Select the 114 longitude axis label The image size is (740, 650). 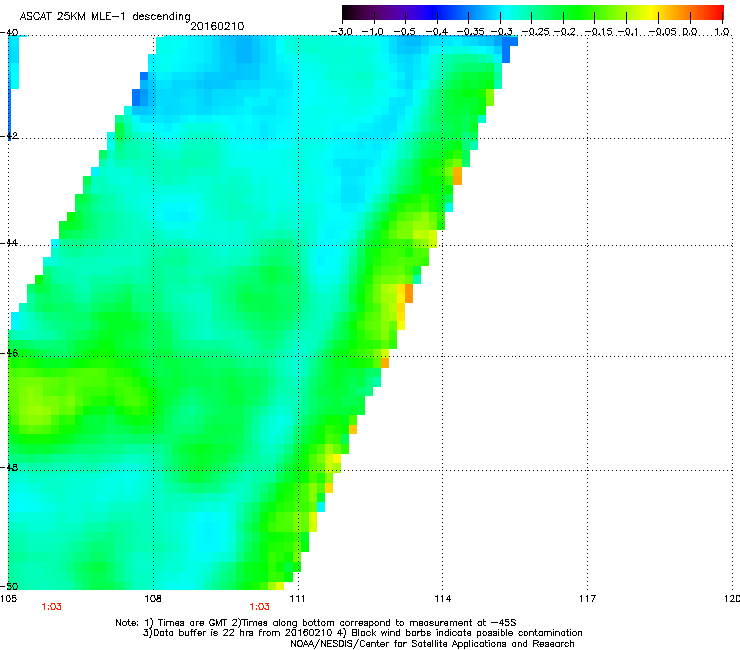click(x=443, y=599)
